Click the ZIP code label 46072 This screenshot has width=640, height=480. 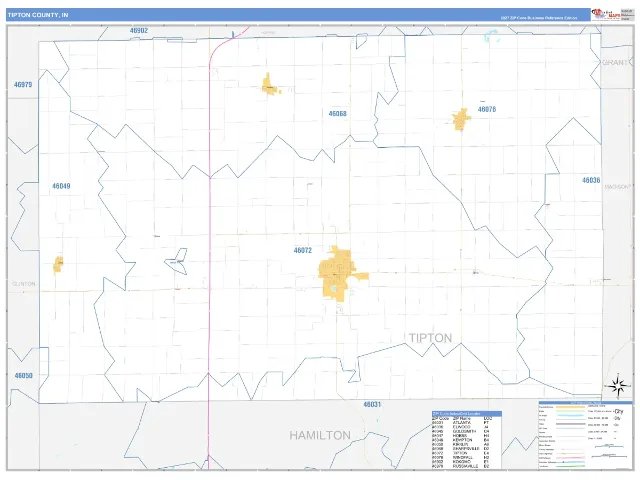(x=303, y=250)
